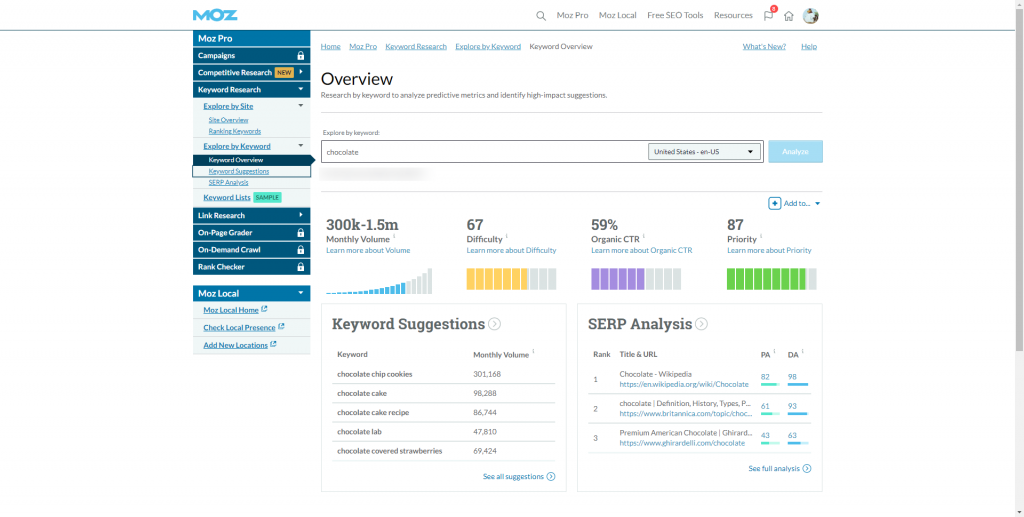Image resolution: width=1024 pixels, height=517 pixels.
Task: Click Learn more about Volume
Action: click(x=368, y=250)
